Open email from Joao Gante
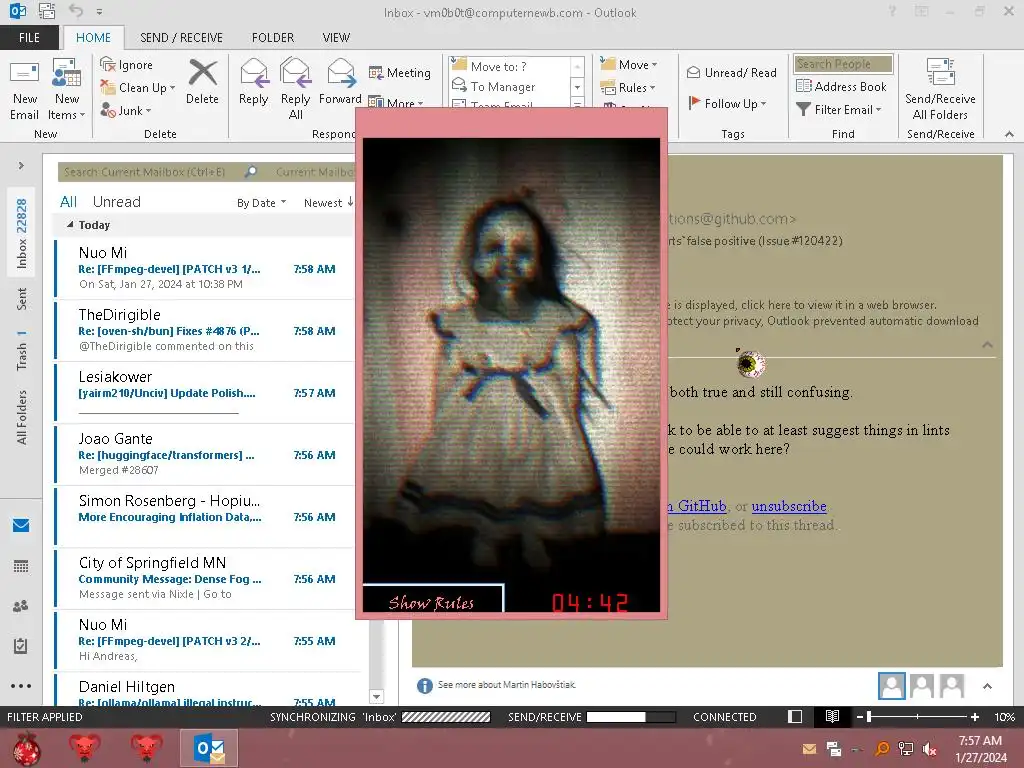 (x=204, y=454)
